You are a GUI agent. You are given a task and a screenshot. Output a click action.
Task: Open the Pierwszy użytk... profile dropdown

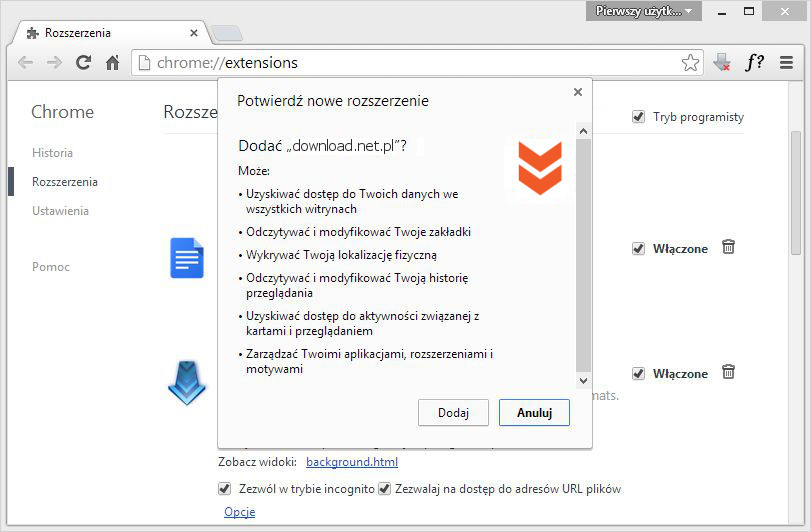643,11
